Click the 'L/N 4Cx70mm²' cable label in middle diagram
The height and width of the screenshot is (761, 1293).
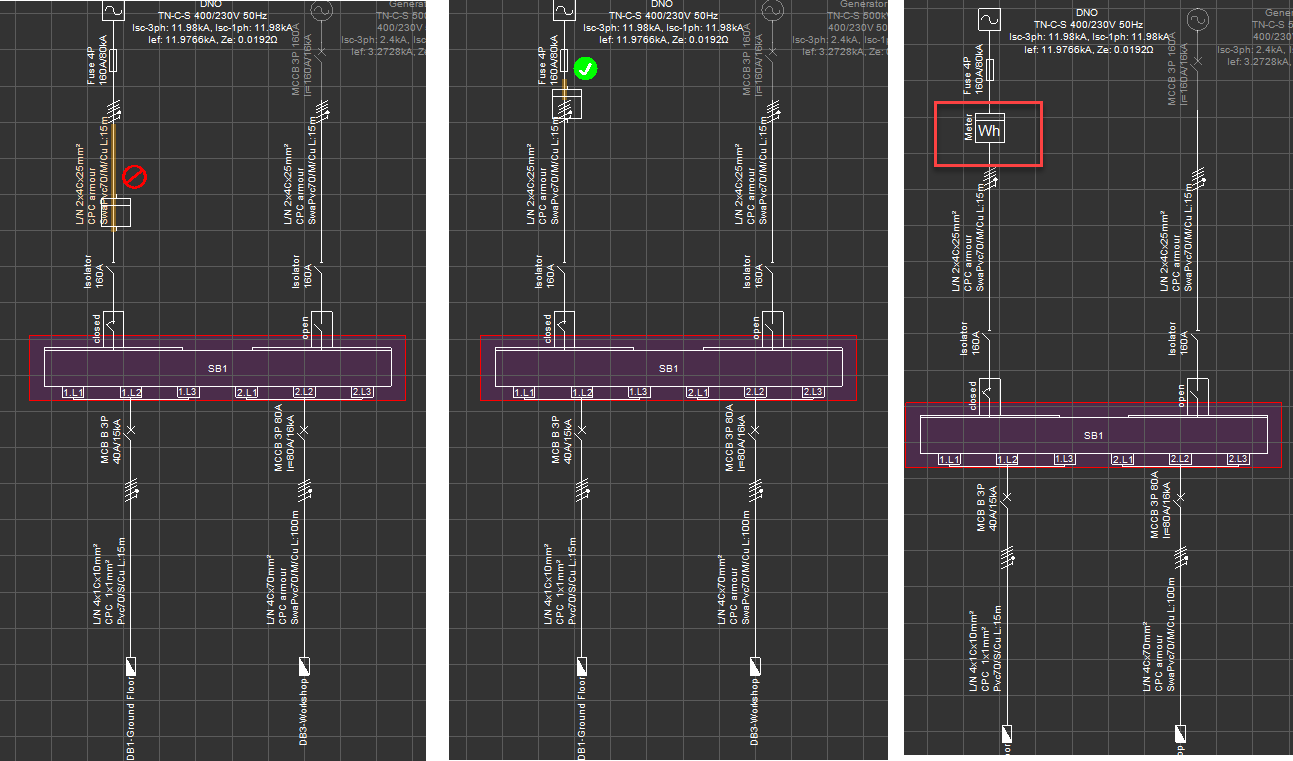tap(721, 592)
